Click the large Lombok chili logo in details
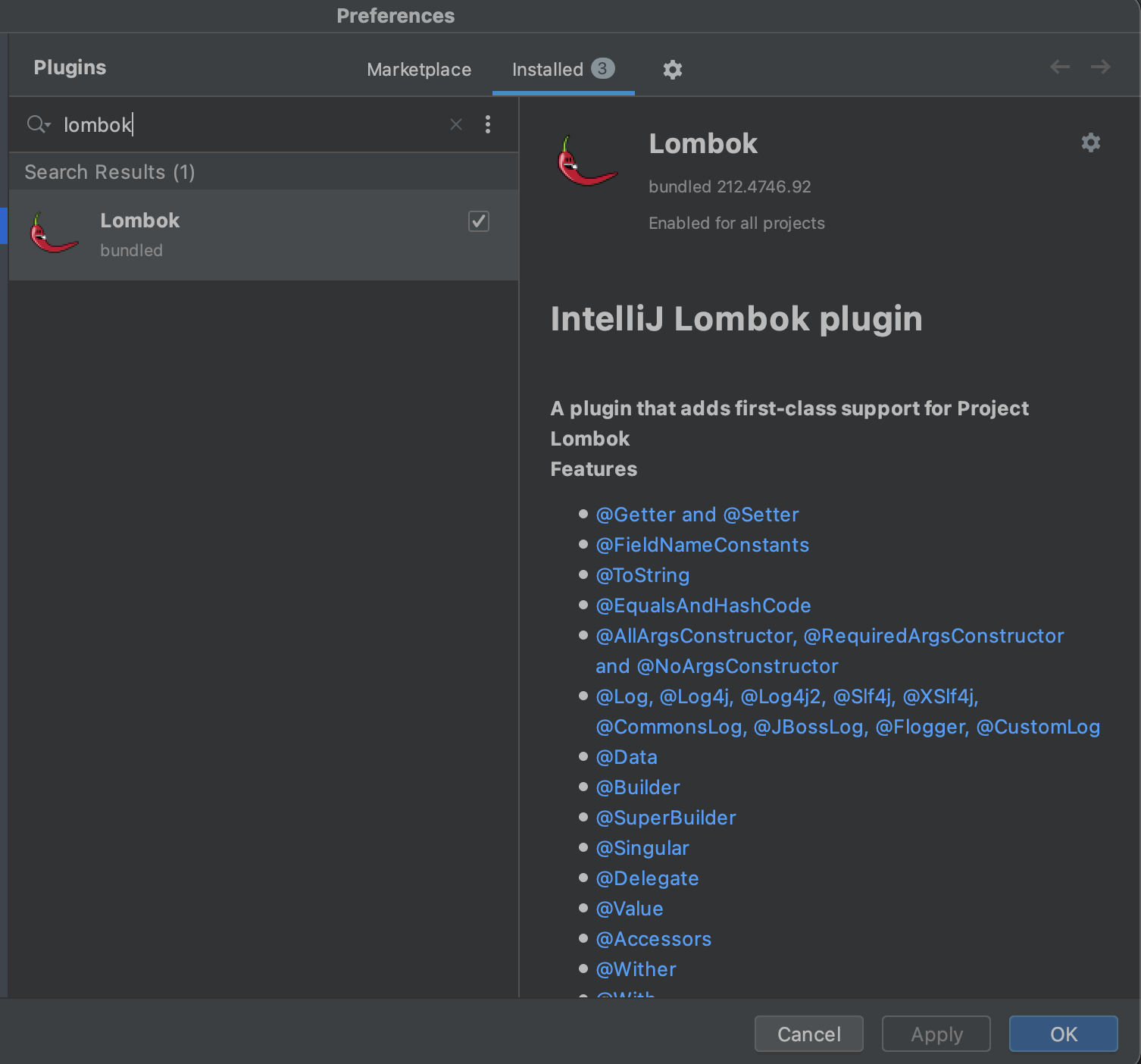 pyautogui.click(x=587, y=161)
